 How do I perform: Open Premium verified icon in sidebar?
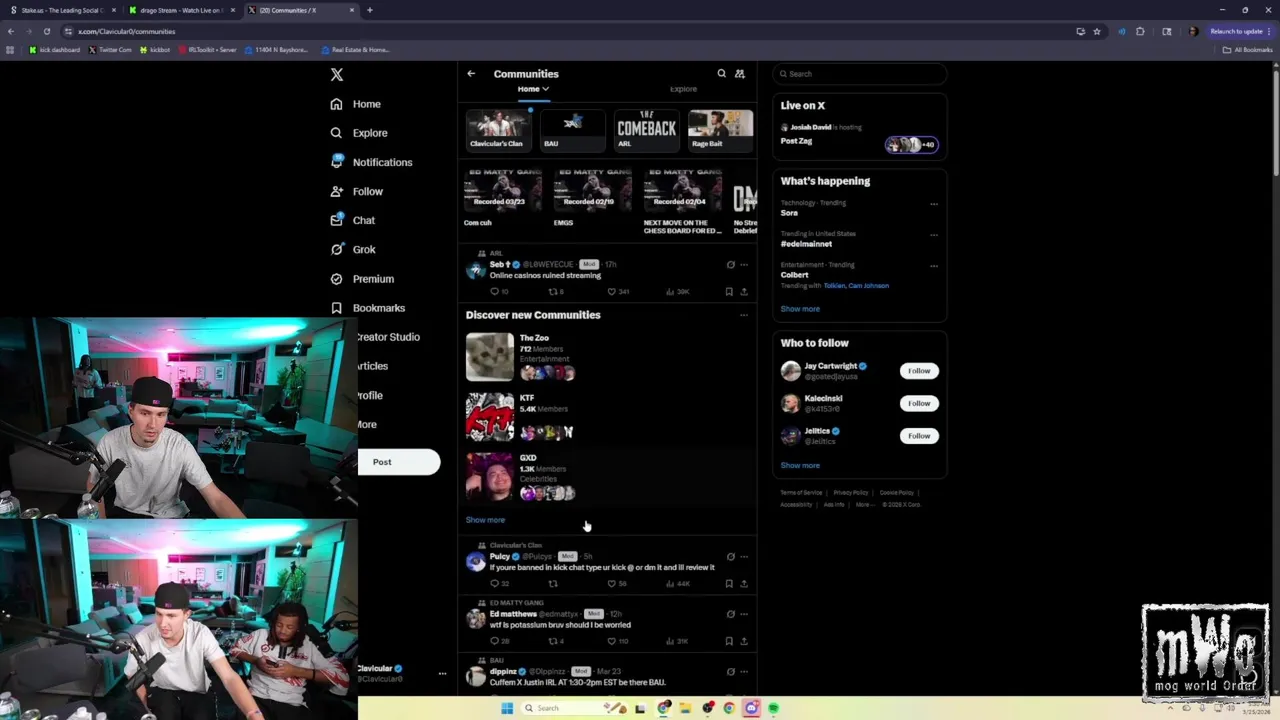point(336,279)
